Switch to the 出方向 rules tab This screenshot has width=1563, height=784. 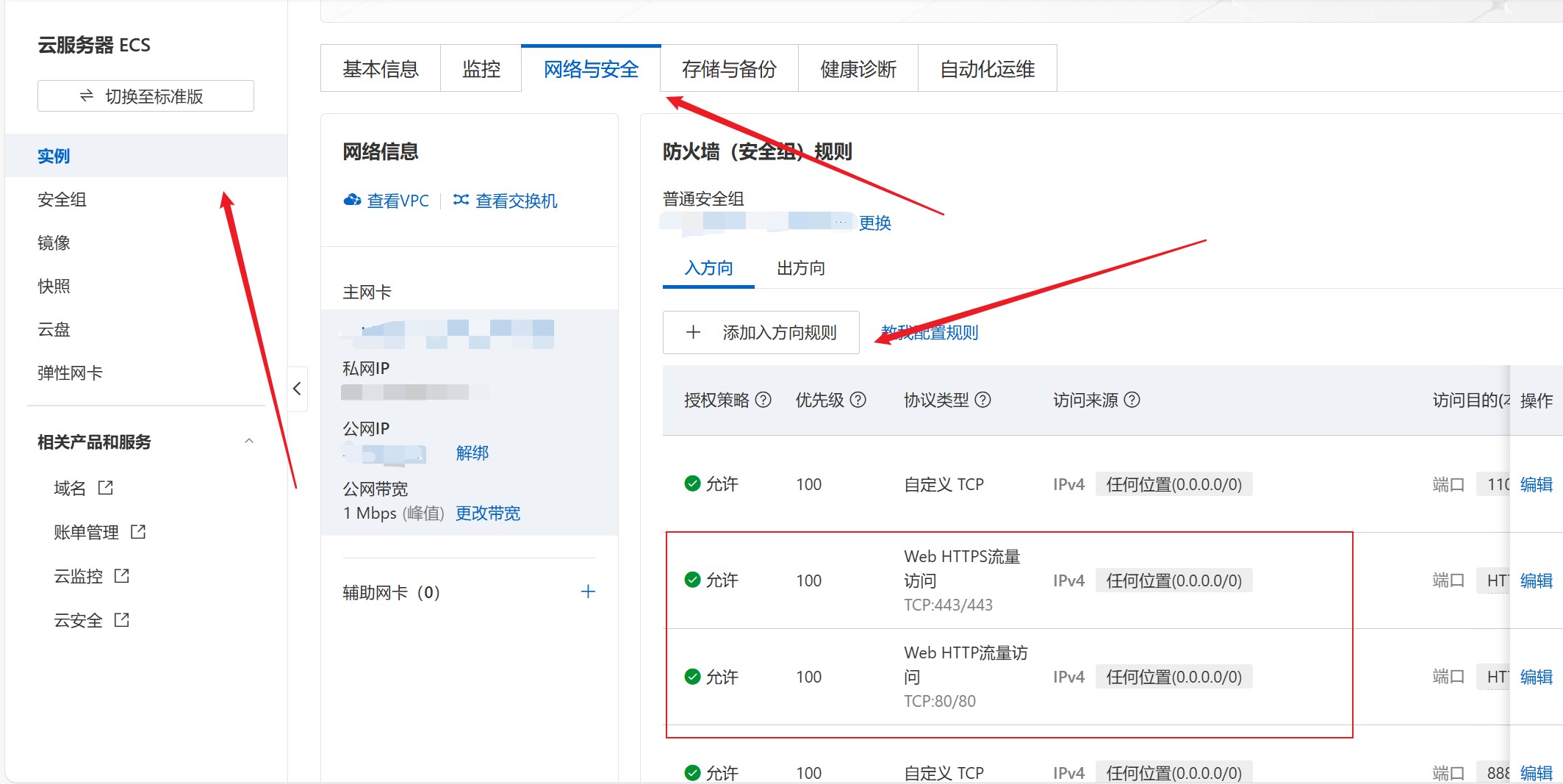801,268
